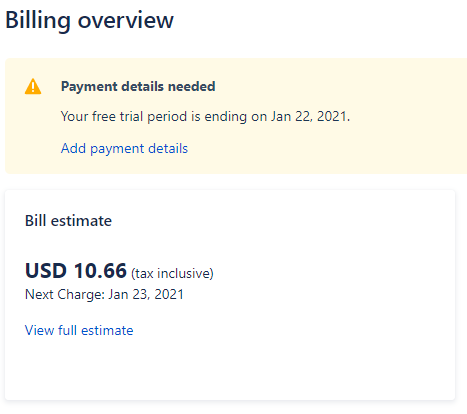The height and width of the screenshot is (414, 467).
Task: Click the word 'needed' in banner title
Action: (192, 86)
